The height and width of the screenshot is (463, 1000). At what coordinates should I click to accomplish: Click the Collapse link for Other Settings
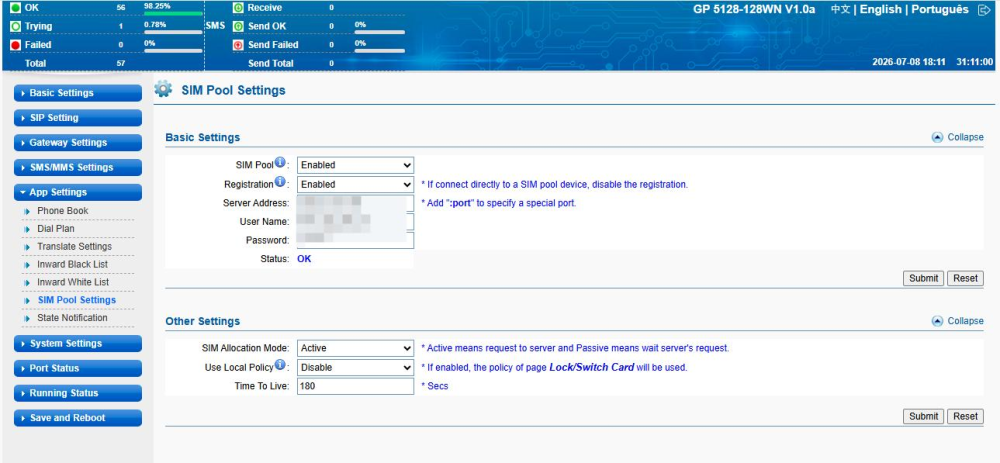[x=965, y=321]
